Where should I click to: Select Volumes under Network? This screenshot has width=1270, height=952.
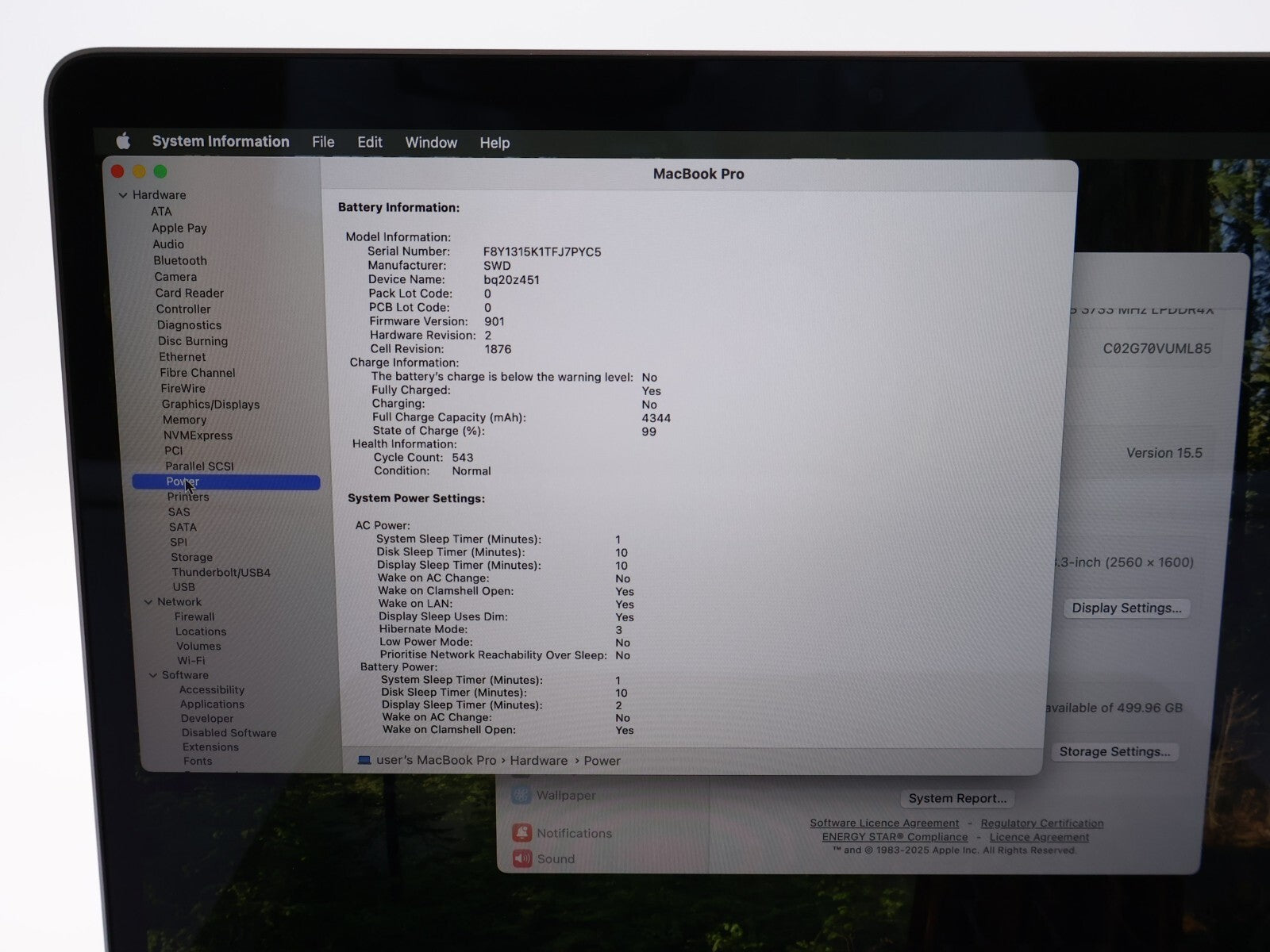(198, 646)
